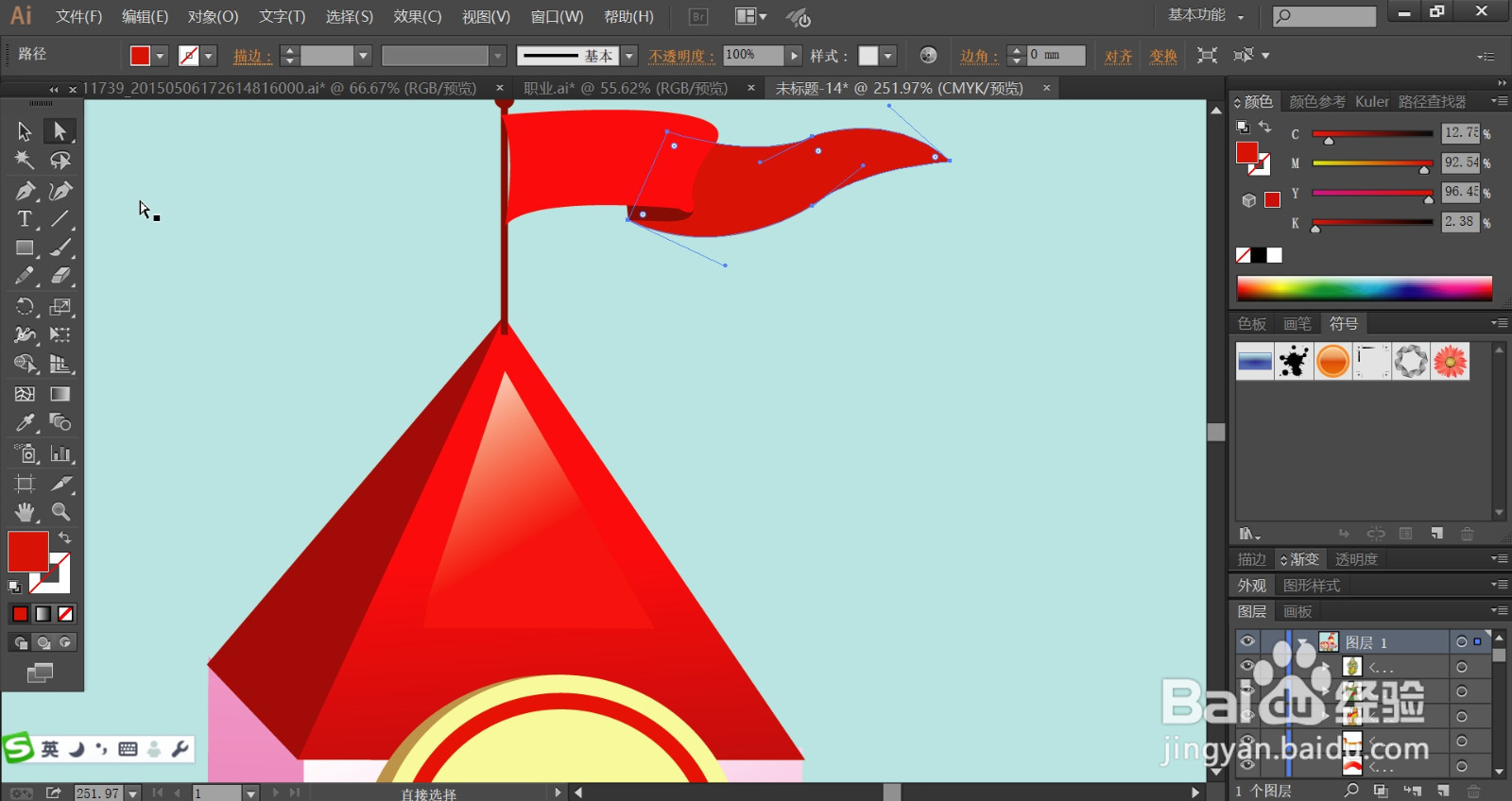
Task: Open the zoom level dropdown arrow
Action: point(133,793)
